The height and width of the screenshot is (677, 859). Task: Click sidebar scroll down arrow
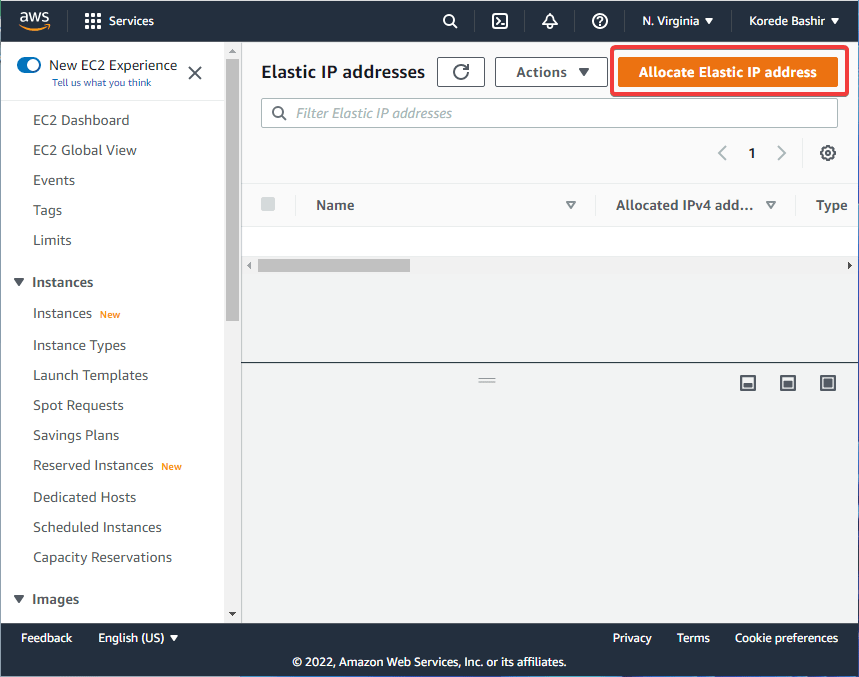(232, 614)
